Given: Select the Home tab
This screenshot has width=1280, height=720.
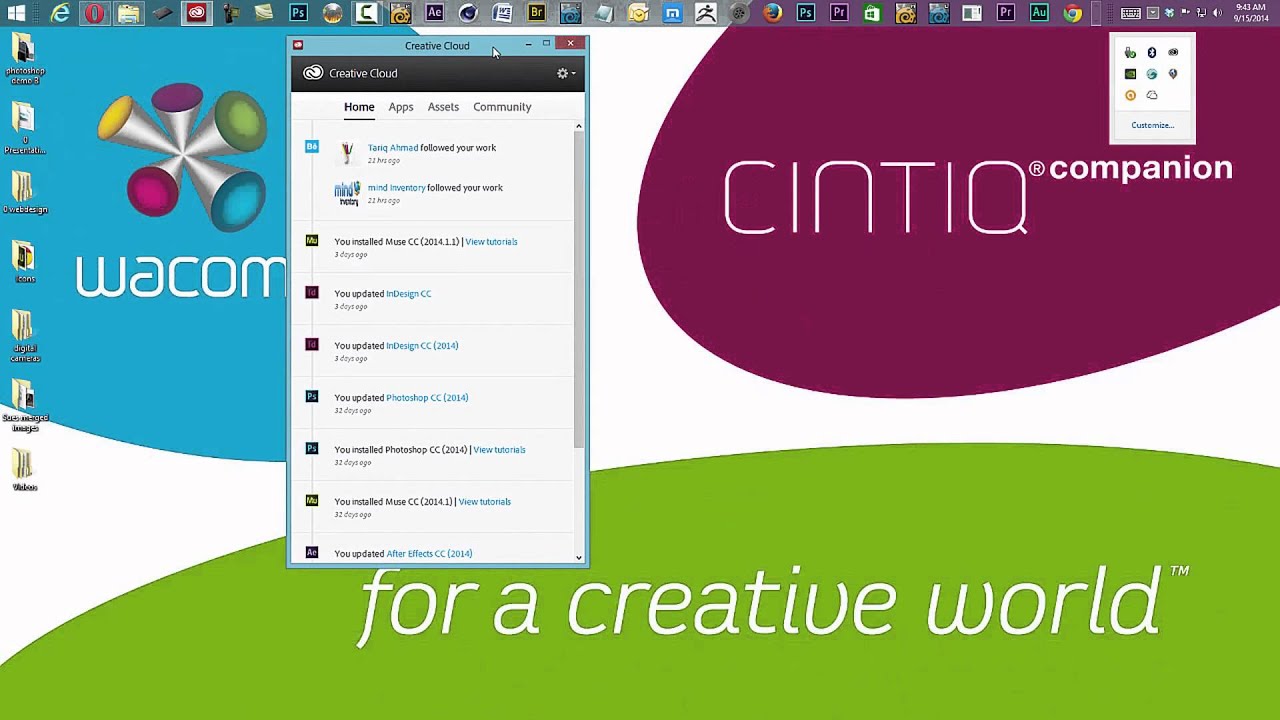Looking at the screenshot, I should (359, 107).
